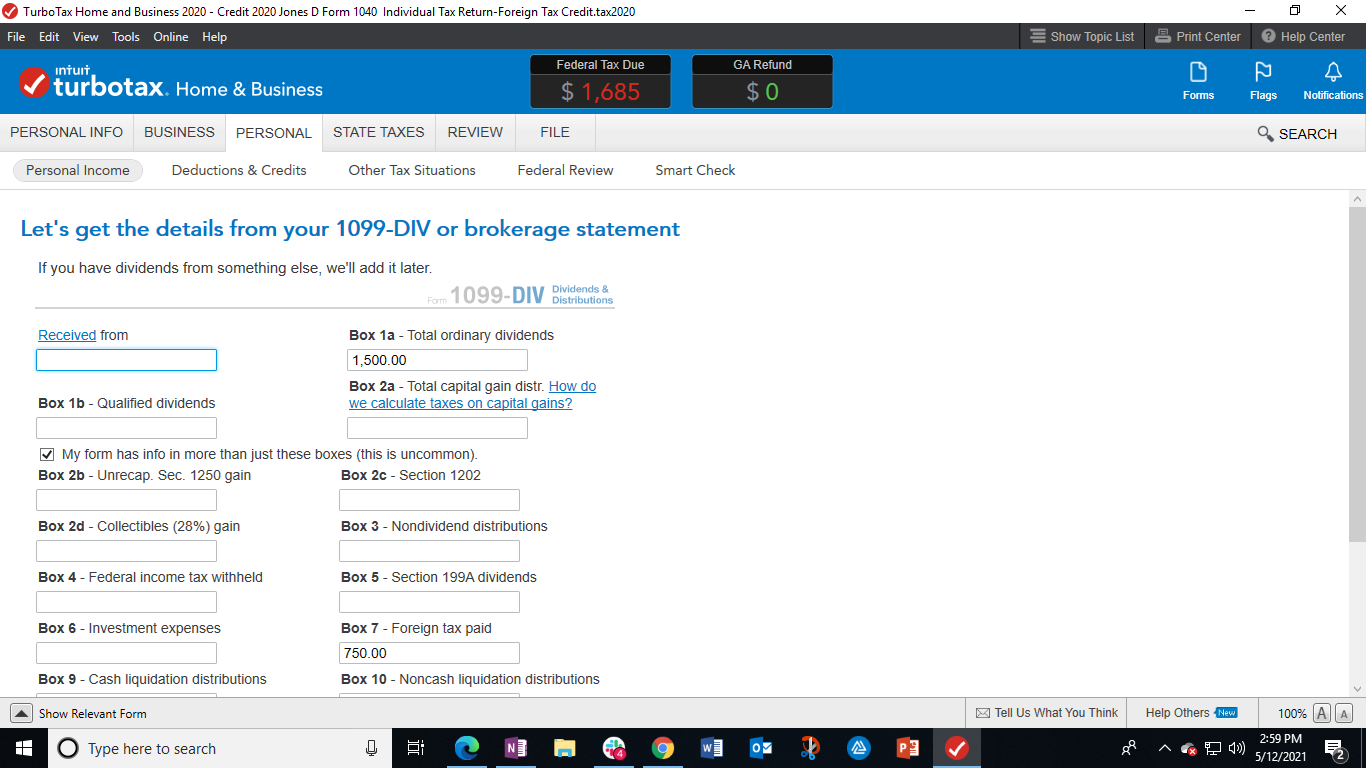Open Google Chrome from taskbar
Viewport: 1366px width, 768px height.
(662, 748)
